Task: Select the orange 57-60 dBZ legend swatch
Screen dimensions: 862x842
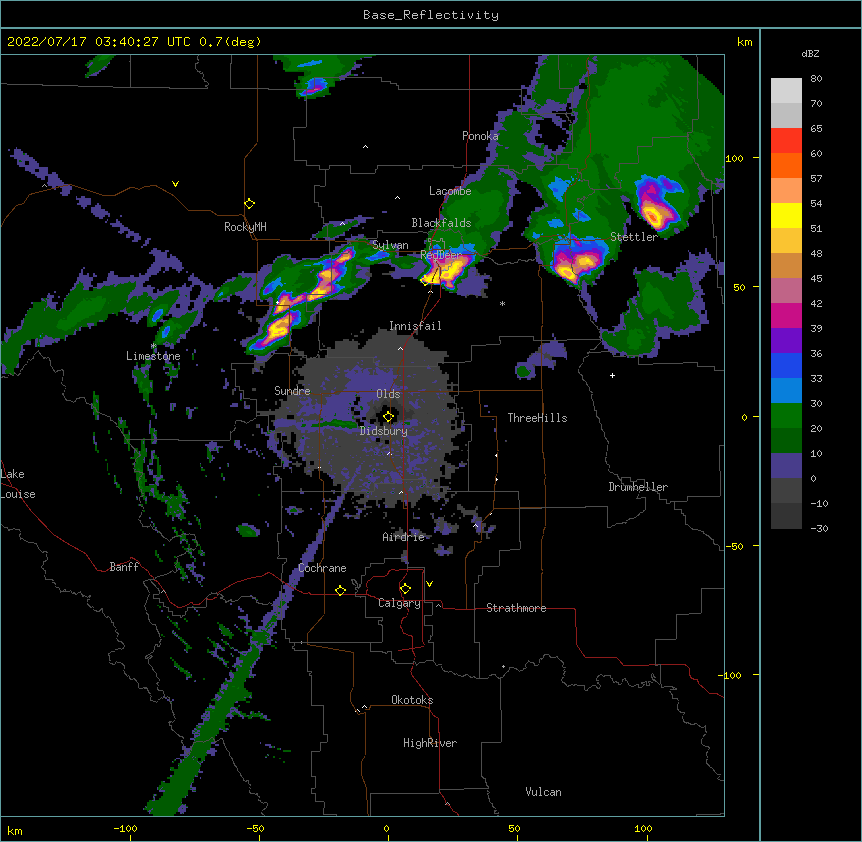Action: pyautogui.click(x=786, y=165)
